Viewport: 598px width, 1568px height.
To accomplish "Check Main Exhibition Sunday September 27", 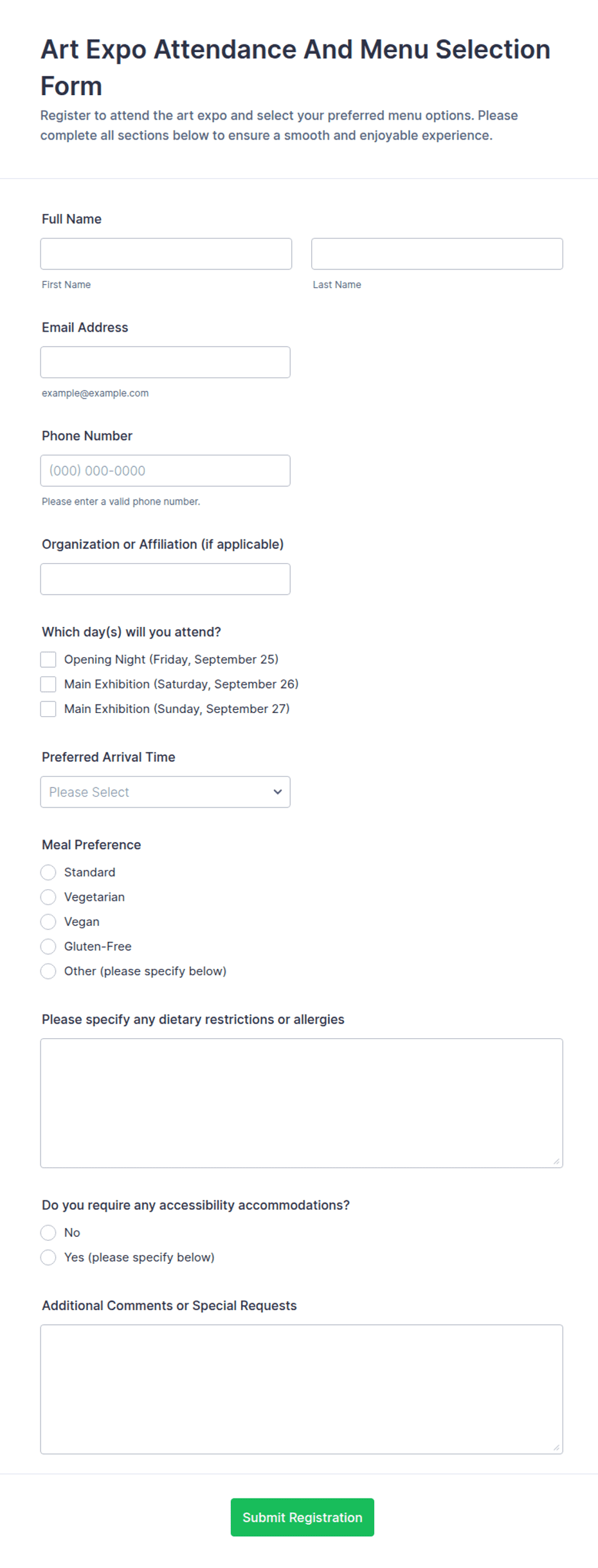I will pyautogui.click(x=48, y=709).
